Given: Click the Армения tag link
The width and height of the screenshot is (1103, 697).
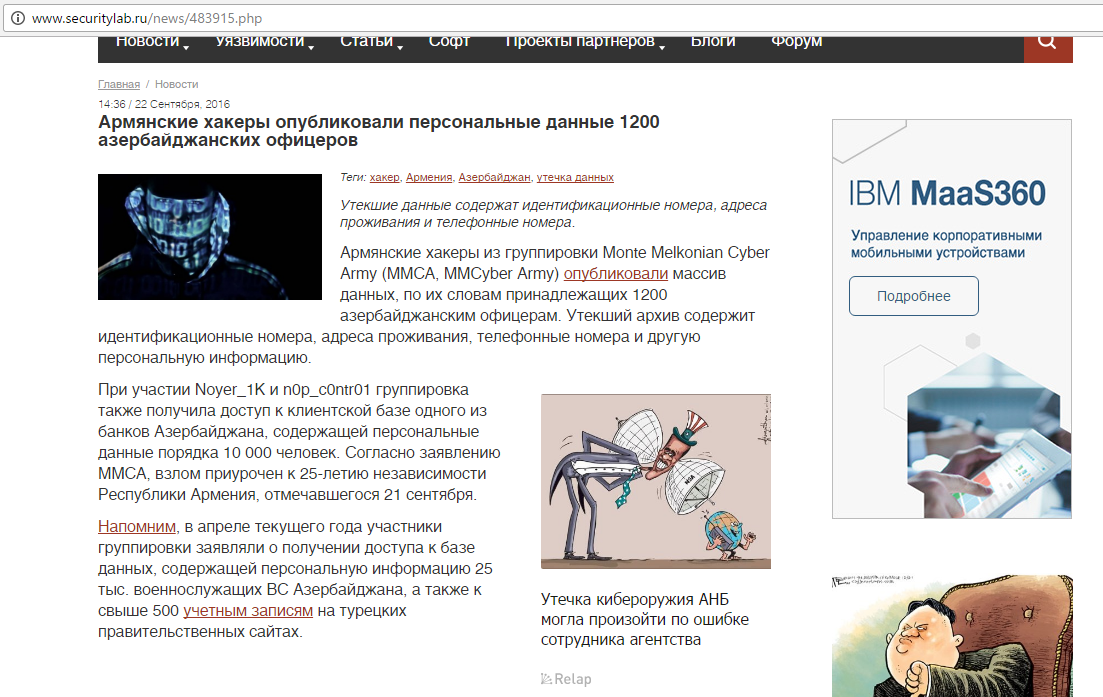Looking at the screenshot, I should (429, 177).
